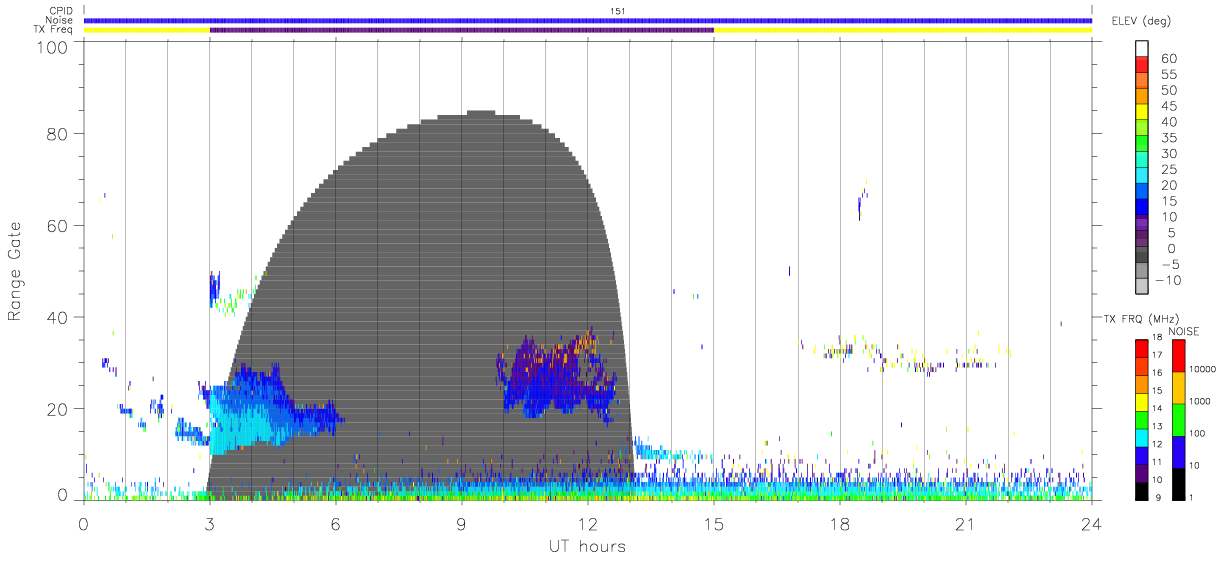Click the UT hours axis title
1228x567 pixels.
point(586,546)
